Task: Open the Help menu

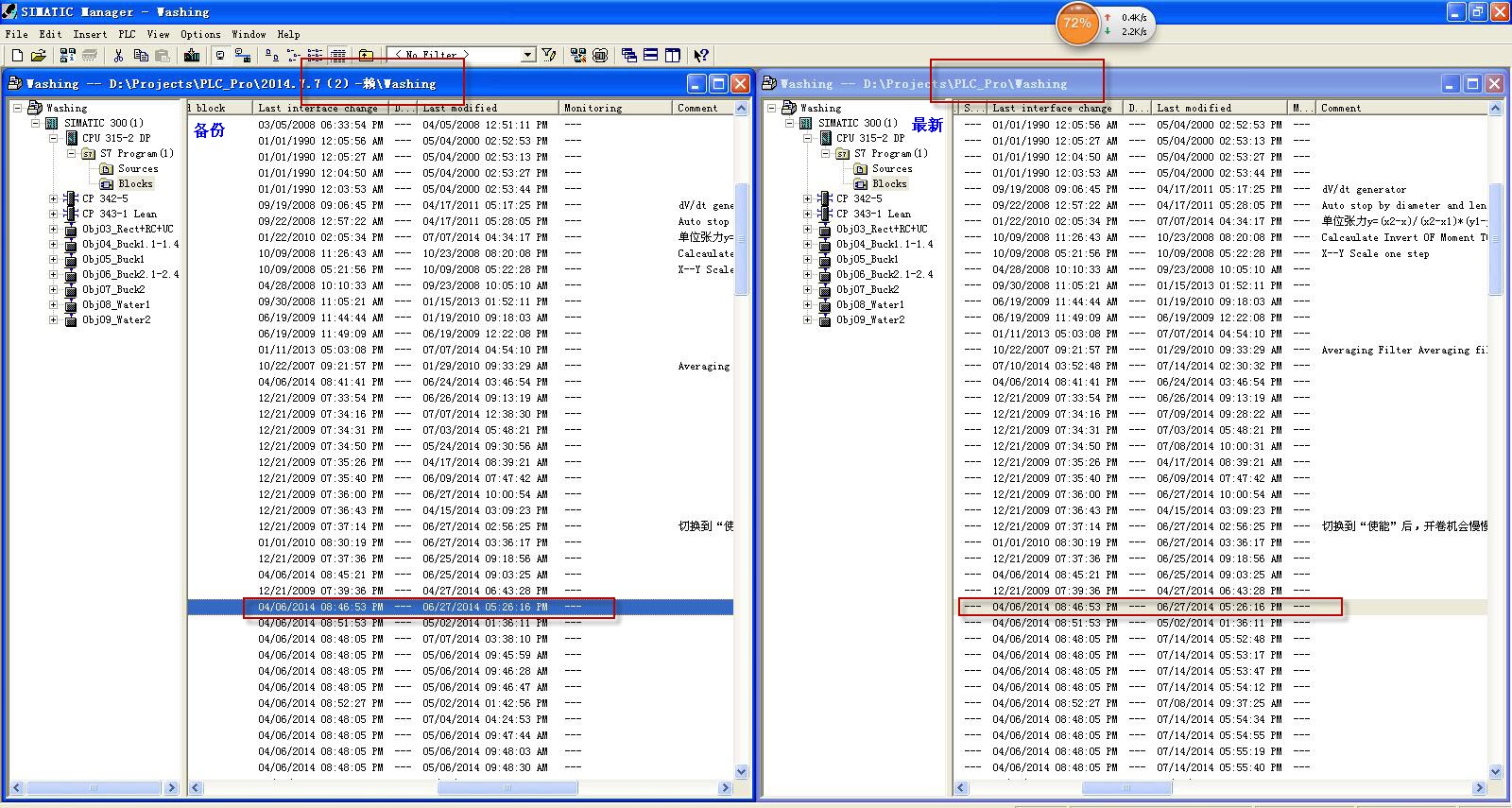Action: coord(289,34)
